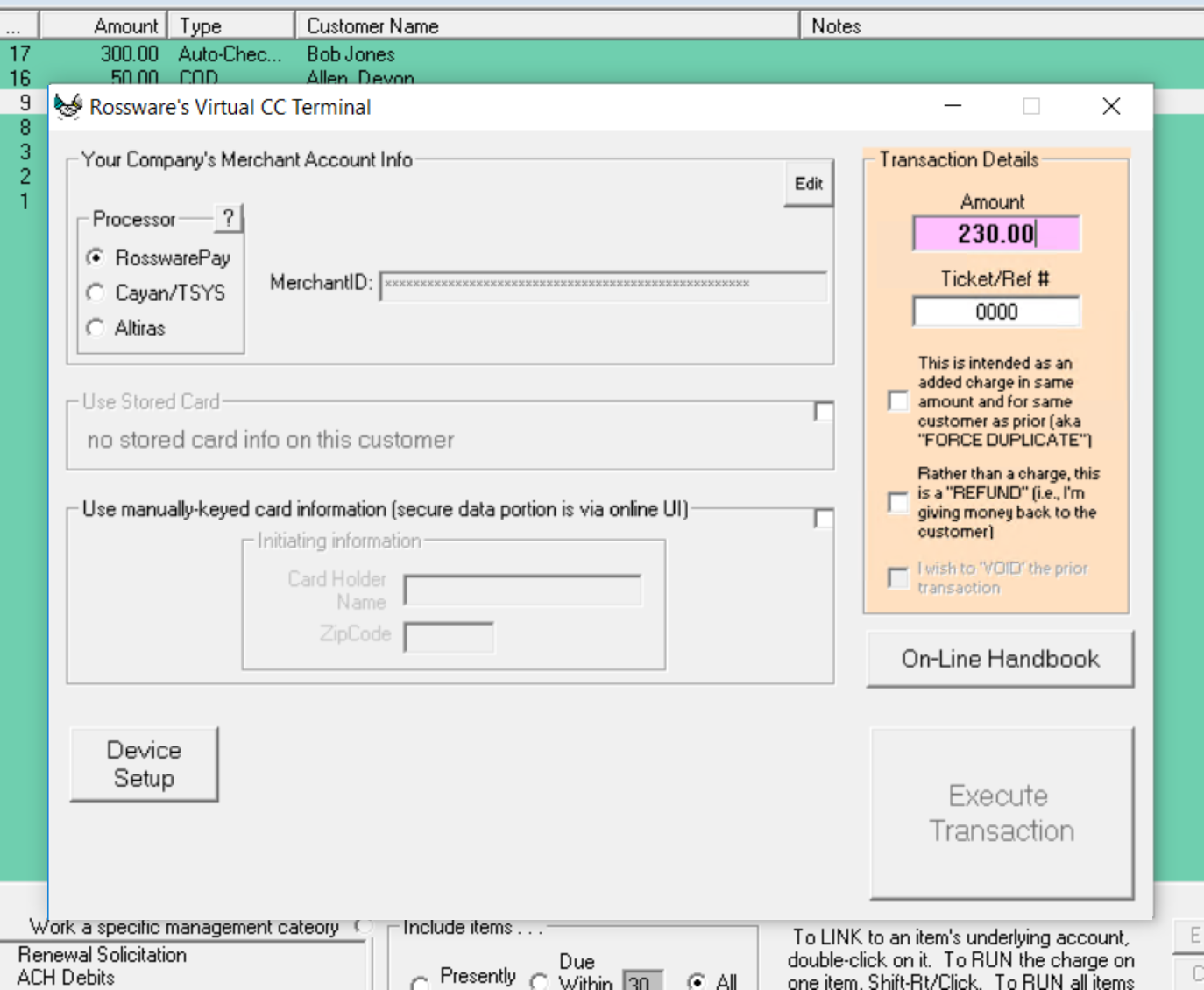
Task: Select the Bob Jones row in the list
Action: click(x=351, y=54)
